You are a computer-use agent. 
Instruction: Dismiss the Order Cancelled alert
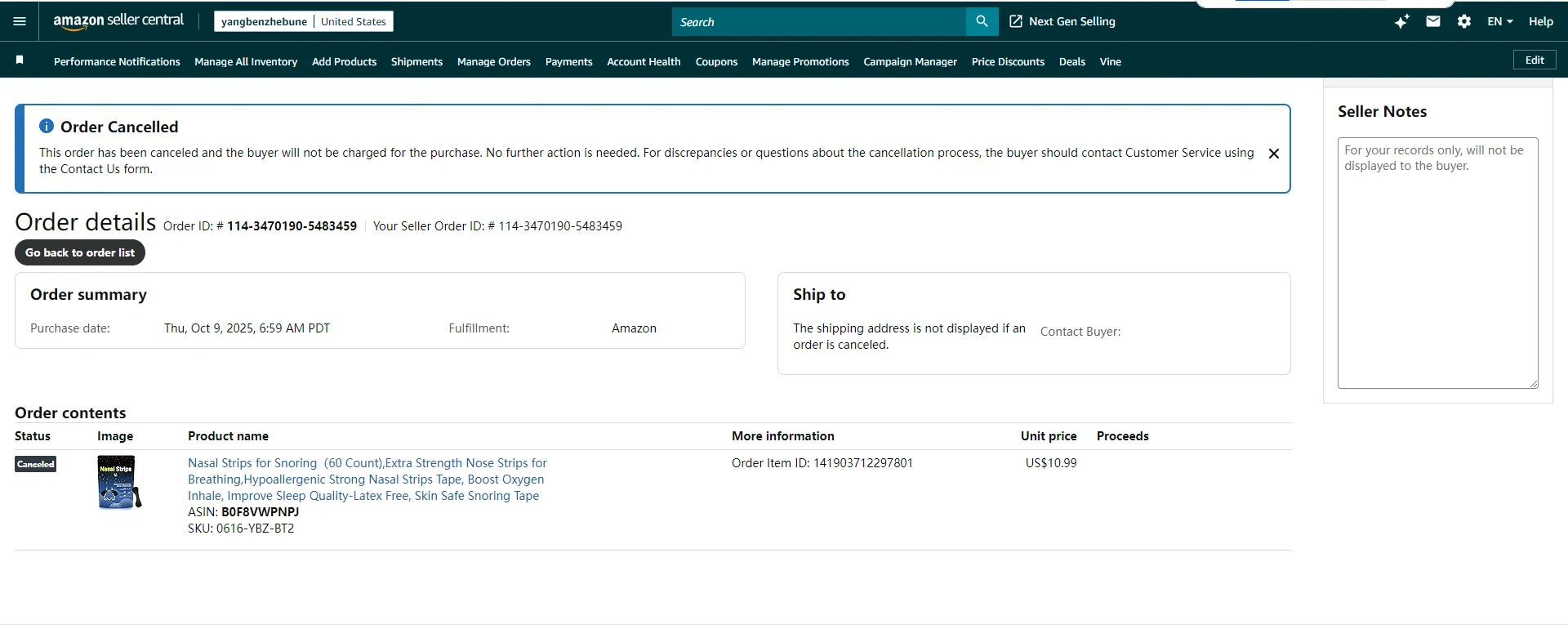[1273, 154]
